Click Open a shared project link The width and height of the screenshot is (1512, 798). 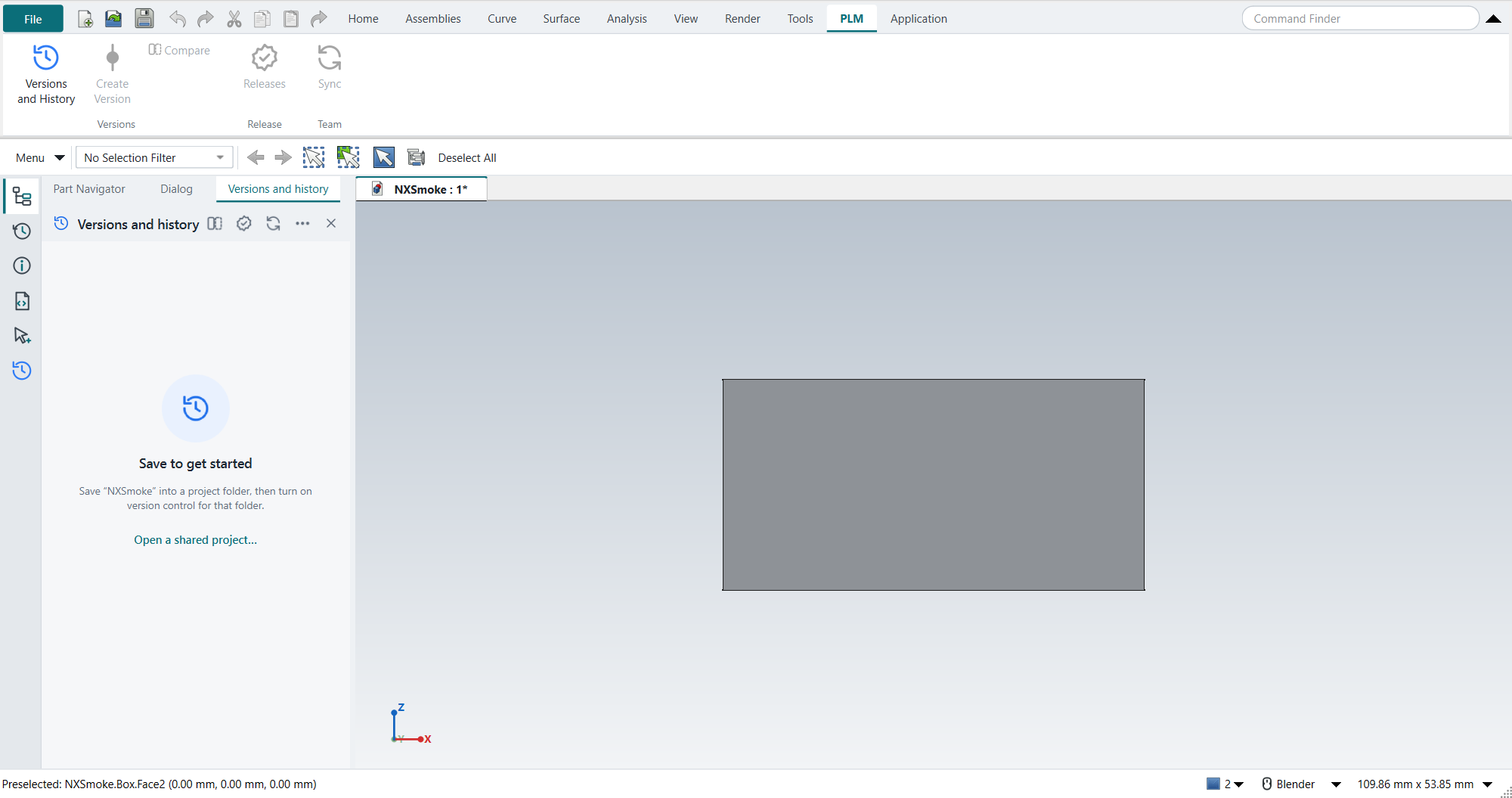tap(196, 540)
